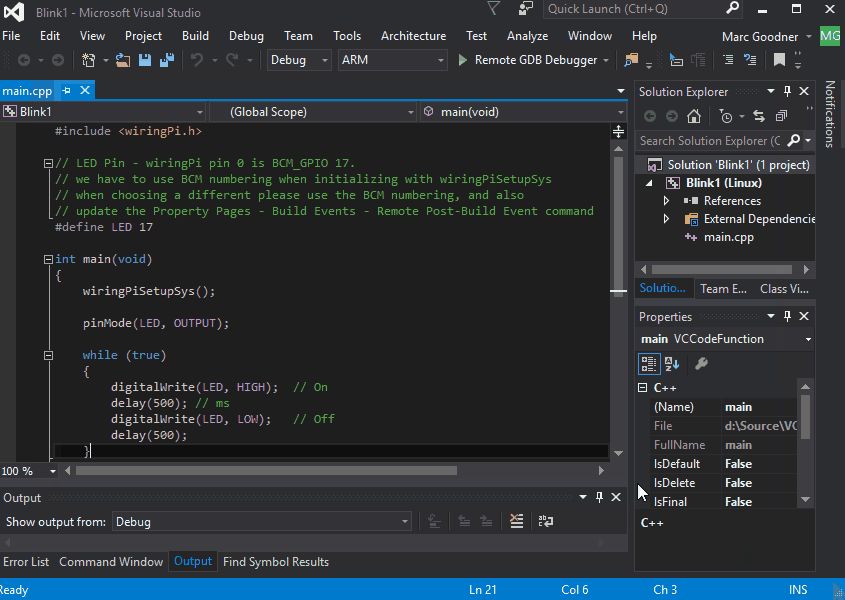Image resolution: width=845 pixels, height=600 pixels.
Task: Expand the External Dependencies node
Action: 667,219
